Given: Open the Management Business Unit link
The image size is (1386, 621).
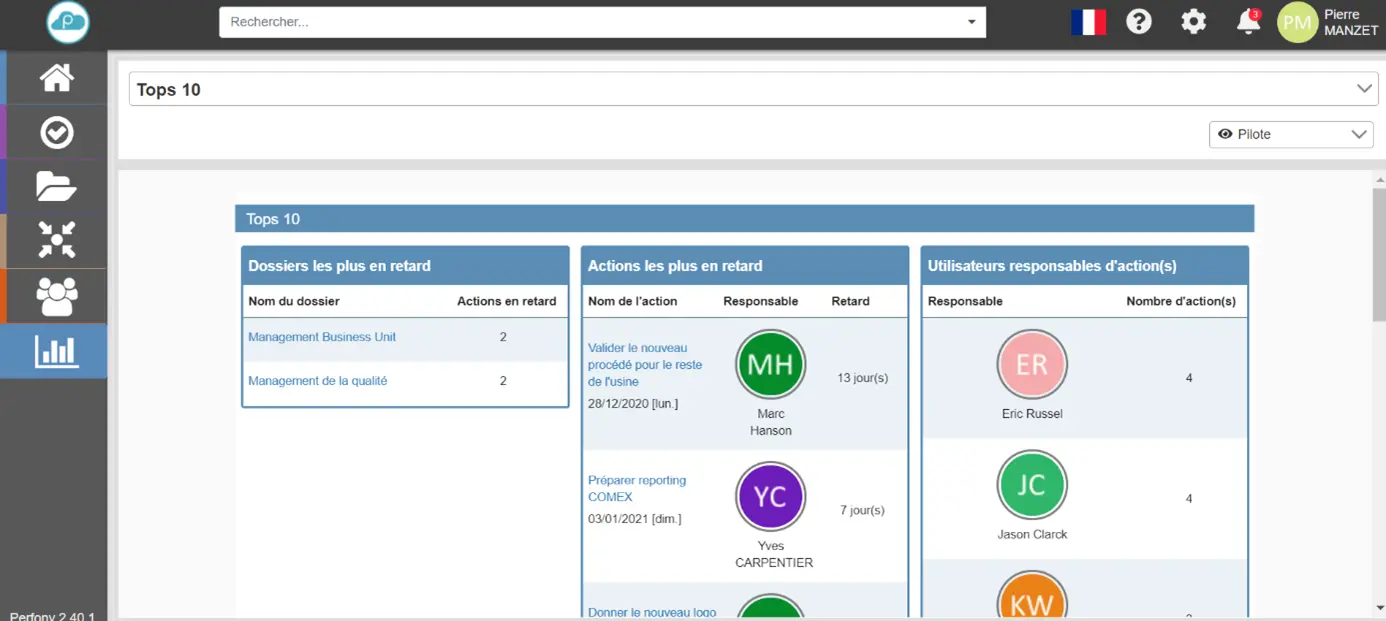Looking at the screenshot, I should click(322, 338).
